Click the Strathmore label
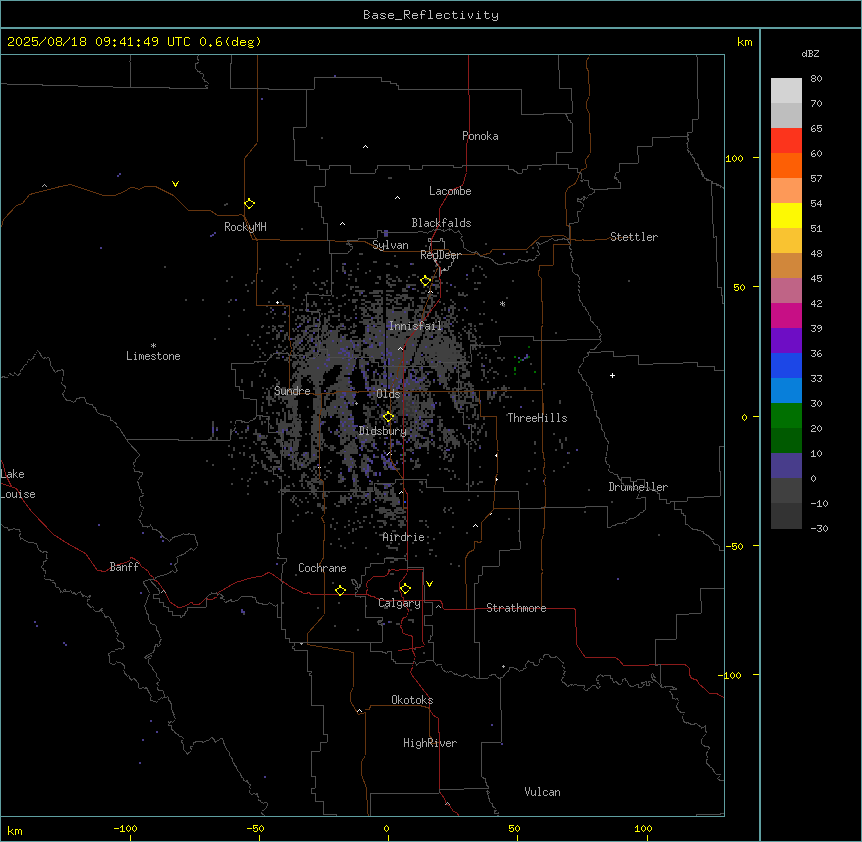 (x=516, y=608)
